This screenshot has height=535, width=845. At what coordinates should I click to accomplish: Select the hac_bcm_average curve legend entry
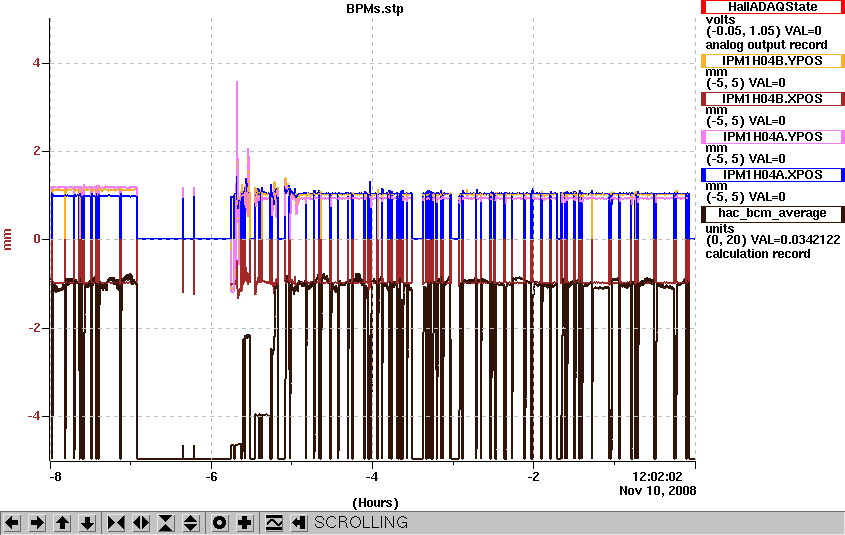pyautogui.click(x=772, y=213)
